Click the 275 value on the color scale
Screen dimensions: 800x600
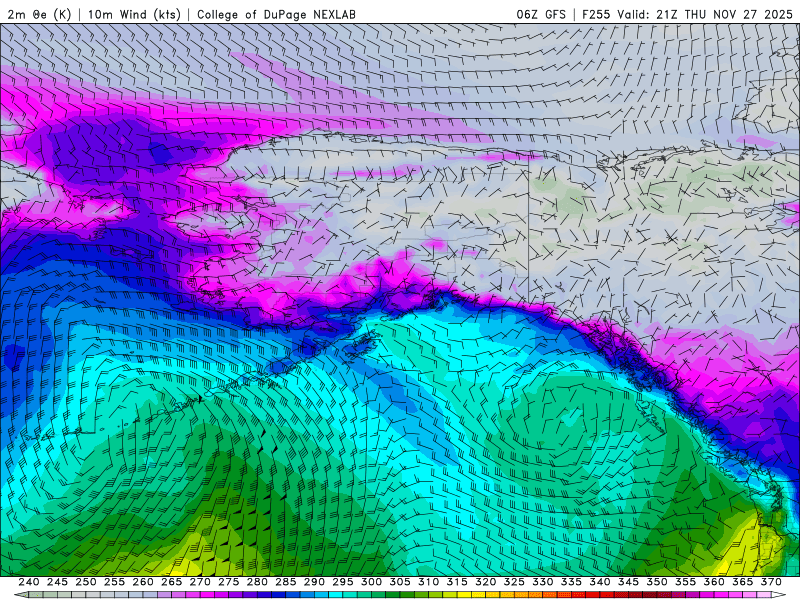point(229,582)
